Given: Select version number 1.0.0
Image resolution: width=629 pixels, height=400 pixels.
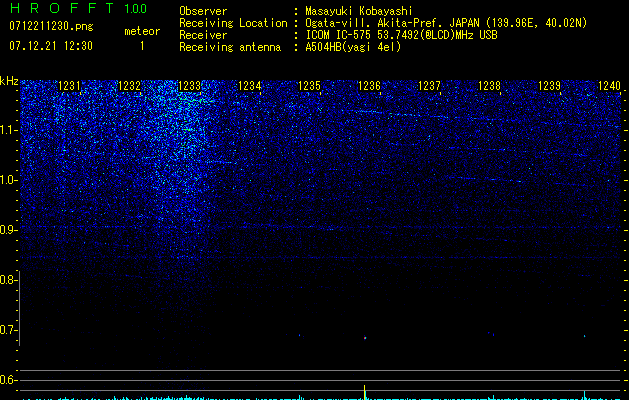Looking at the screenshot, I should tap(135, 9).
